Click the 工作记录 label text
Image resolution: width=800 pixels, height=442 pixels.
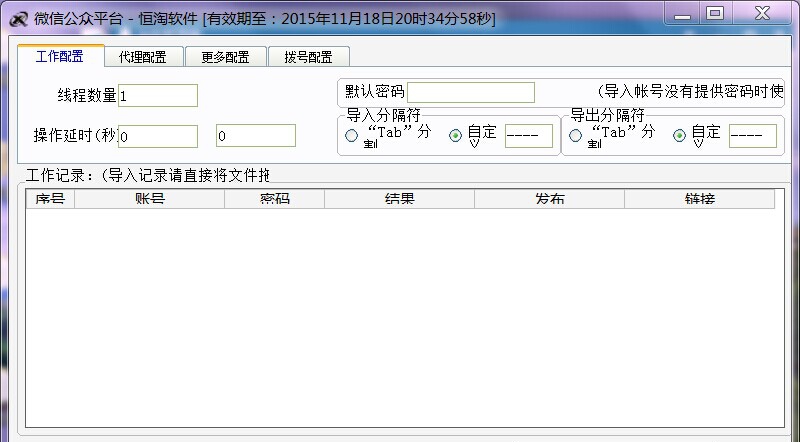pyautogui.click(x=147, y=176)
